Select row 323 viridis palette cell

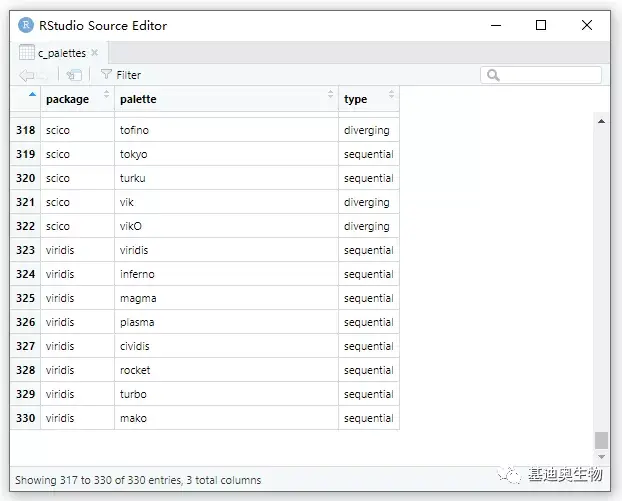tap(133, 250)
